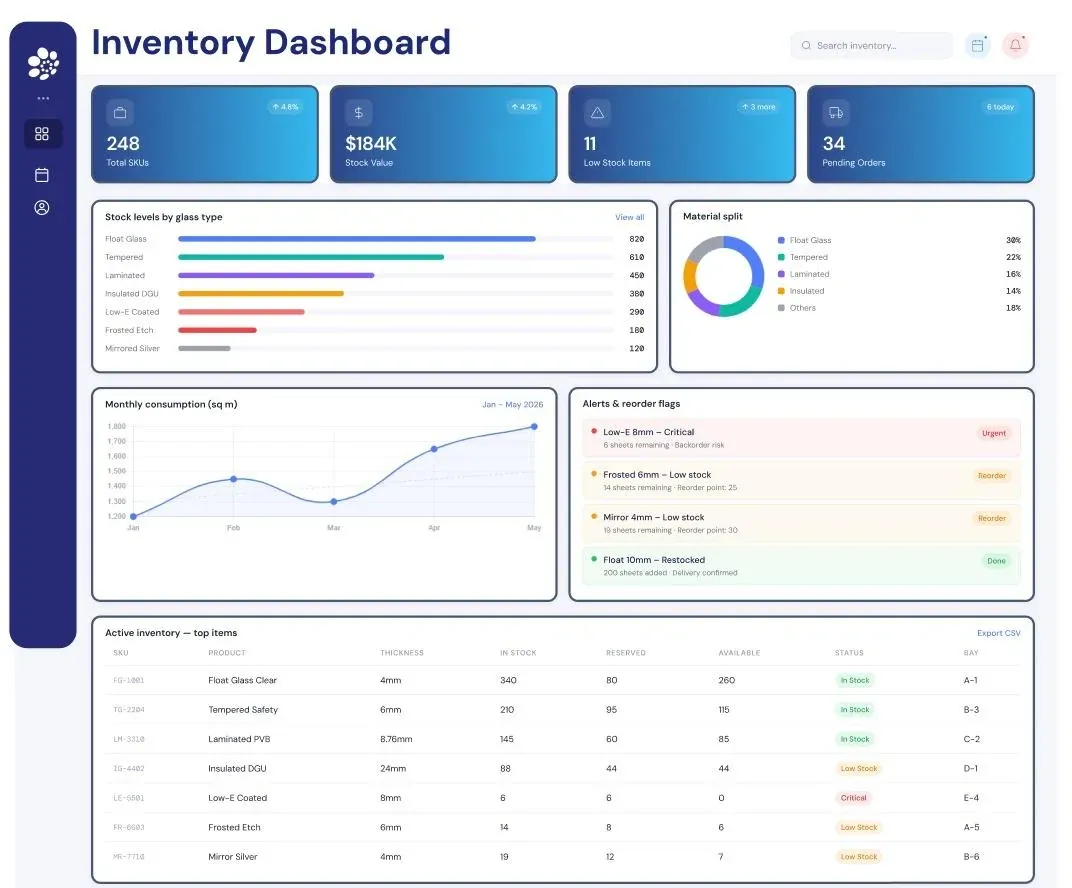Click the Low Stock status for Insulated DGU
Screen dimensions: 1072x888
(859, 768)
